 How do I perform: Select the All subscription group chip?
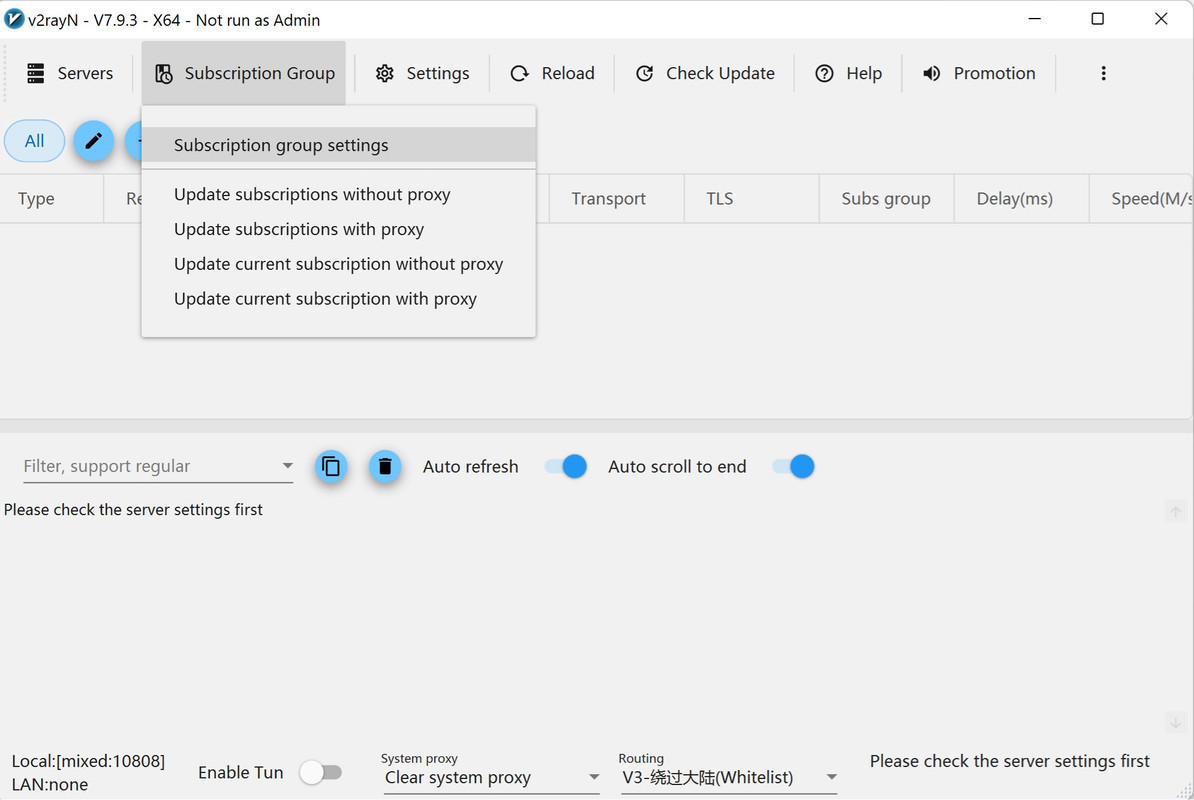(34, 141)
